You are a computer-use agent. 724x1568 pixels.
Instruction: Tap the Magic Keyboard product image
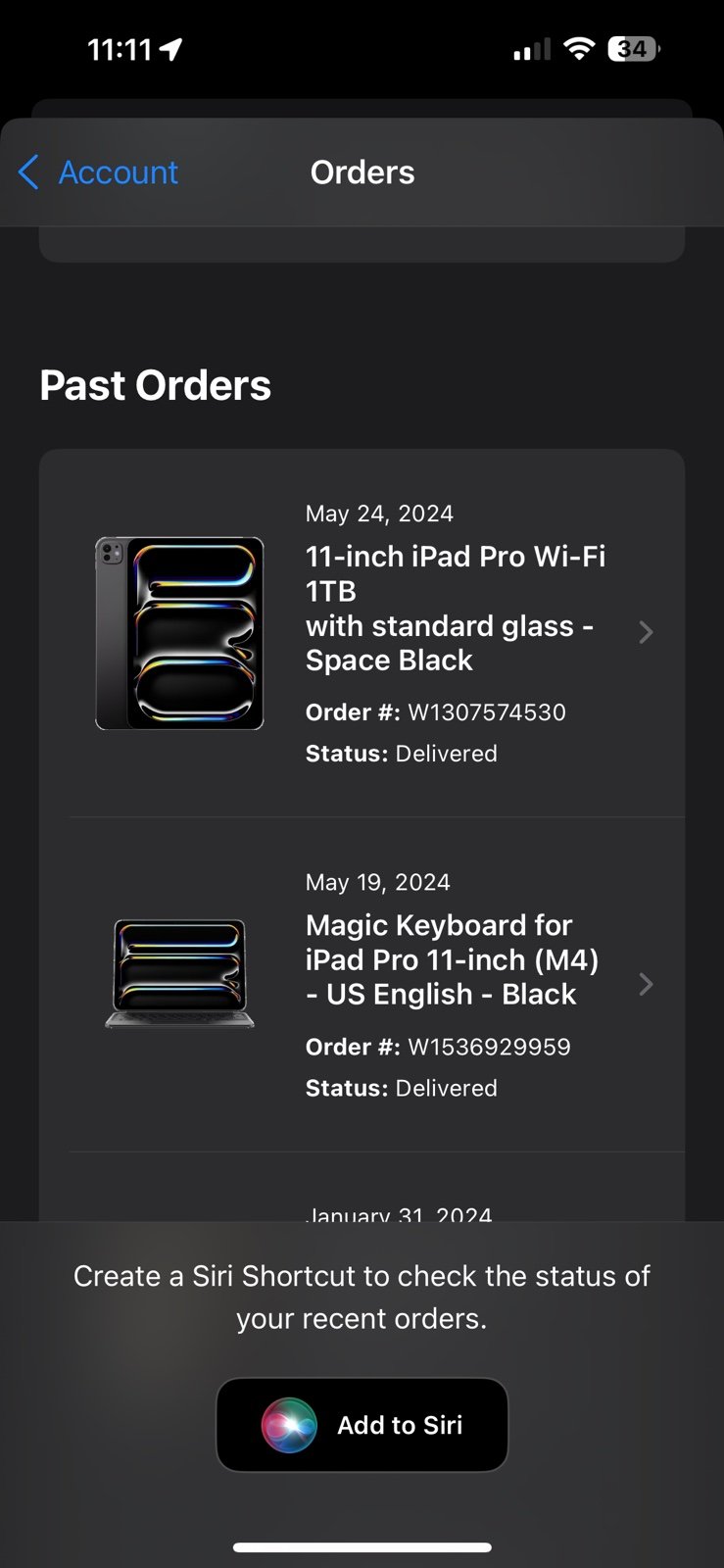pyautogui.click(x=179, y=973)
